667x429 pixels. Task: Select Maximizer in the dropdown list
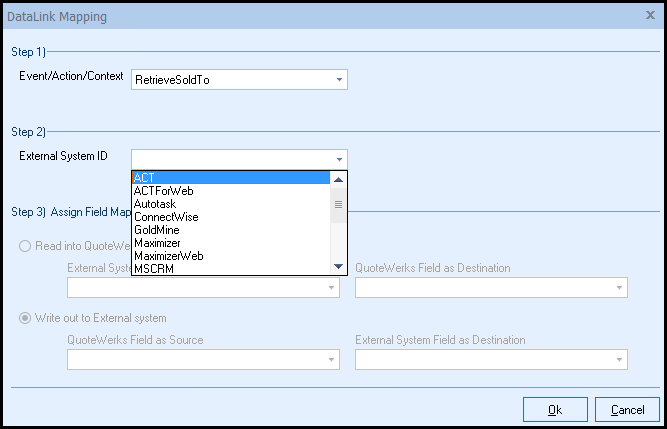230,243
